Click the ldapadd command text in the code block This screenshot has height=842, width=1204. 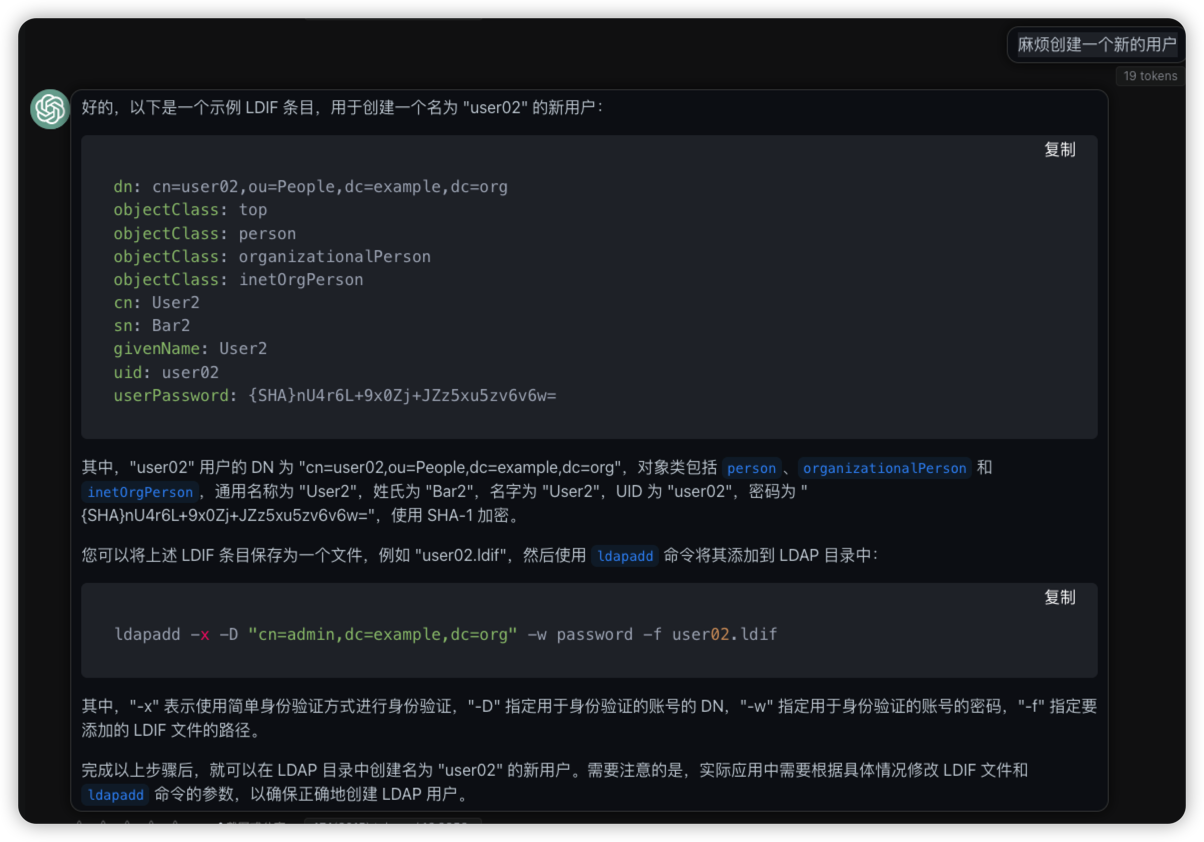click(x=445, y=635)
